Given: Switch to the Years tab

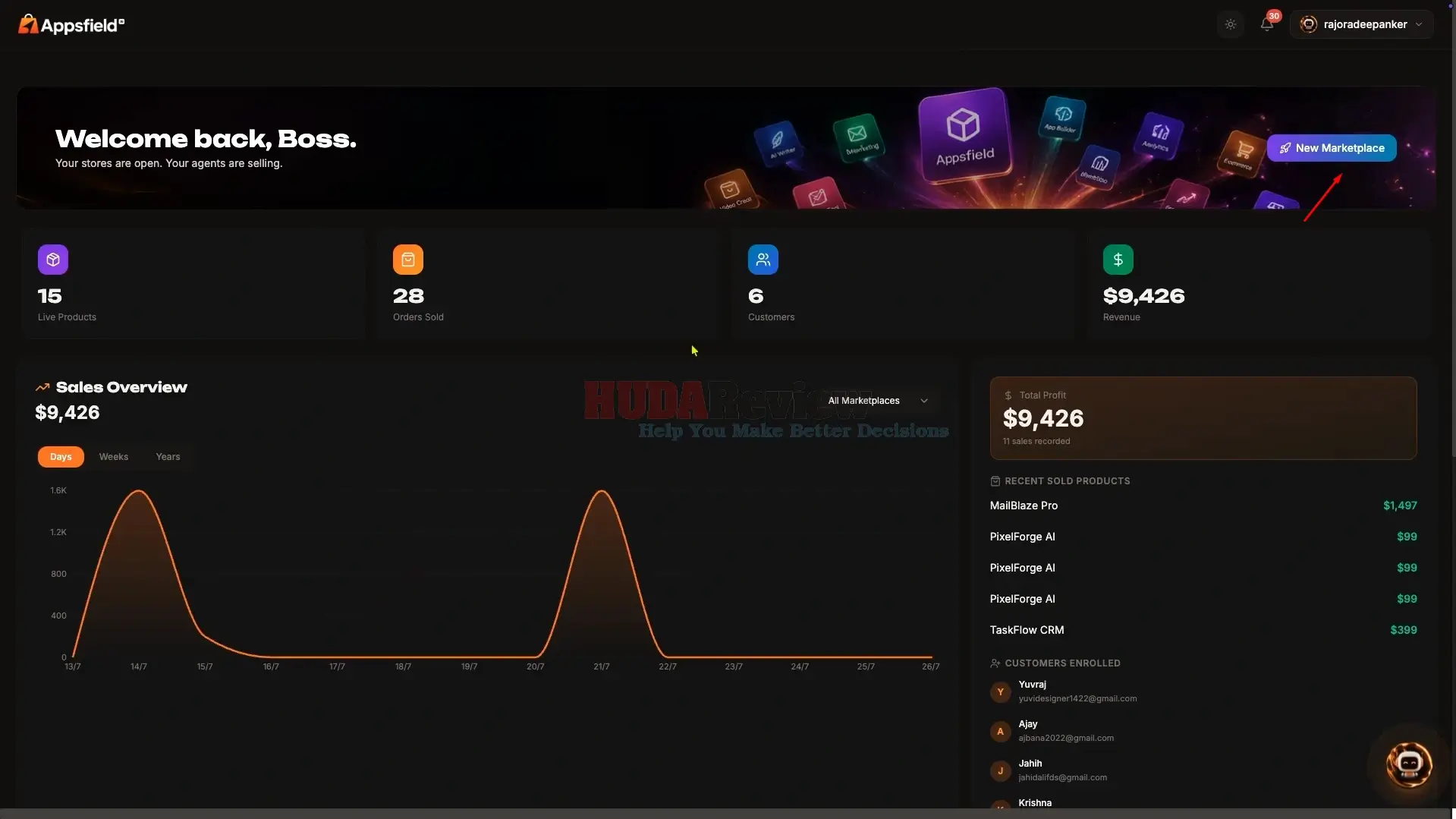Looking at the screenshot, I should pos(168,457).
